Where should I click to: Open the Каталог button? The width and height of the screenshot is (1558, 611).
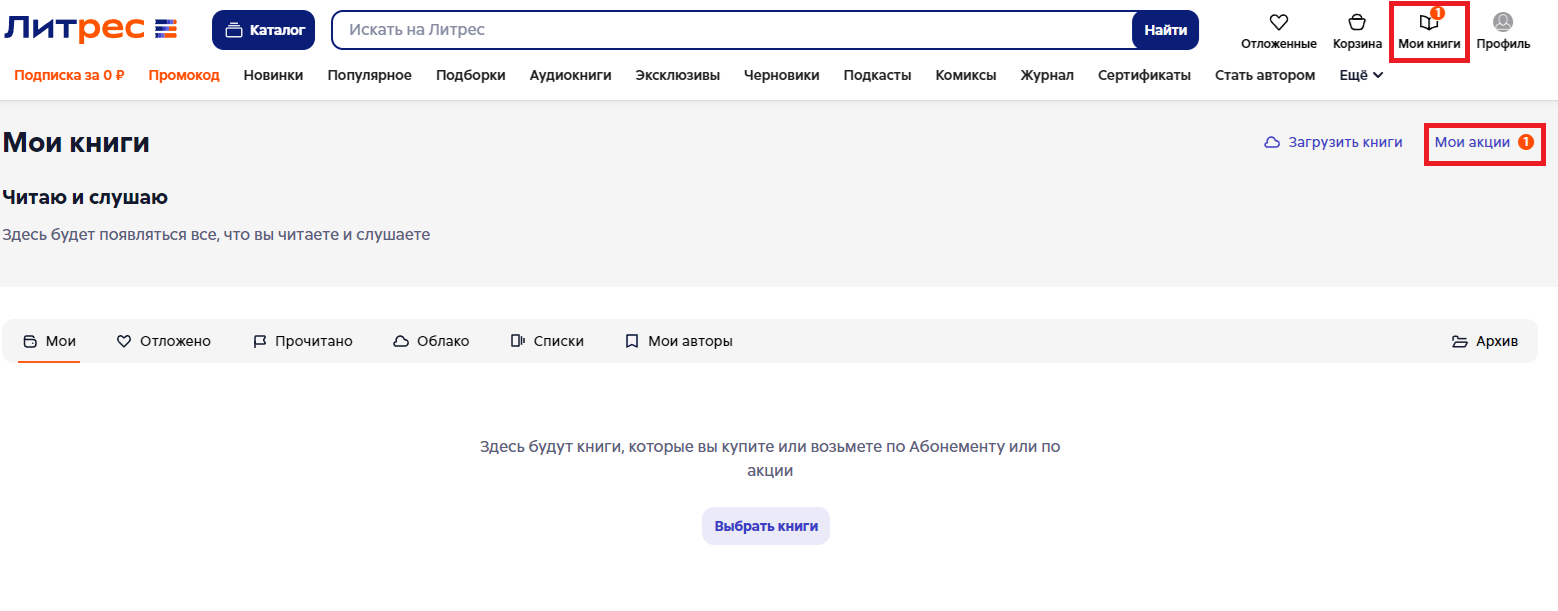pyautogui.click(x=264, y=30)
